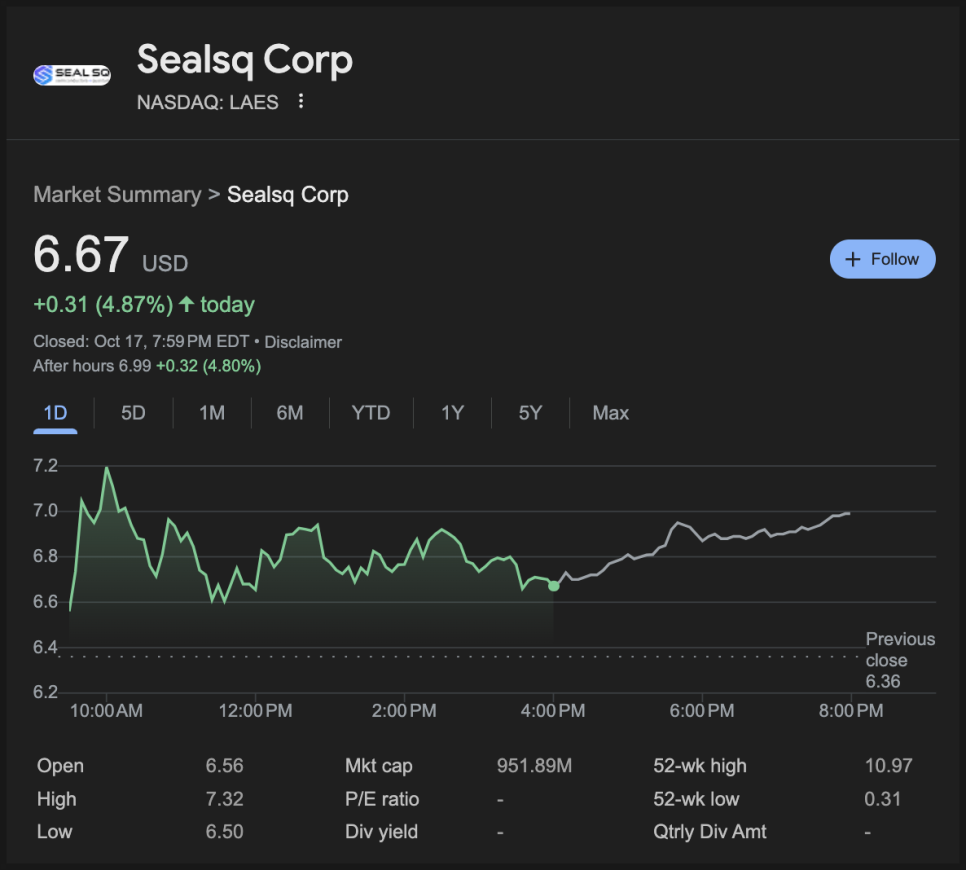The width and height of the screenshot is (966, 870).
Task: Click the Sealsq Corp heading title
Action: click(245, 60)
